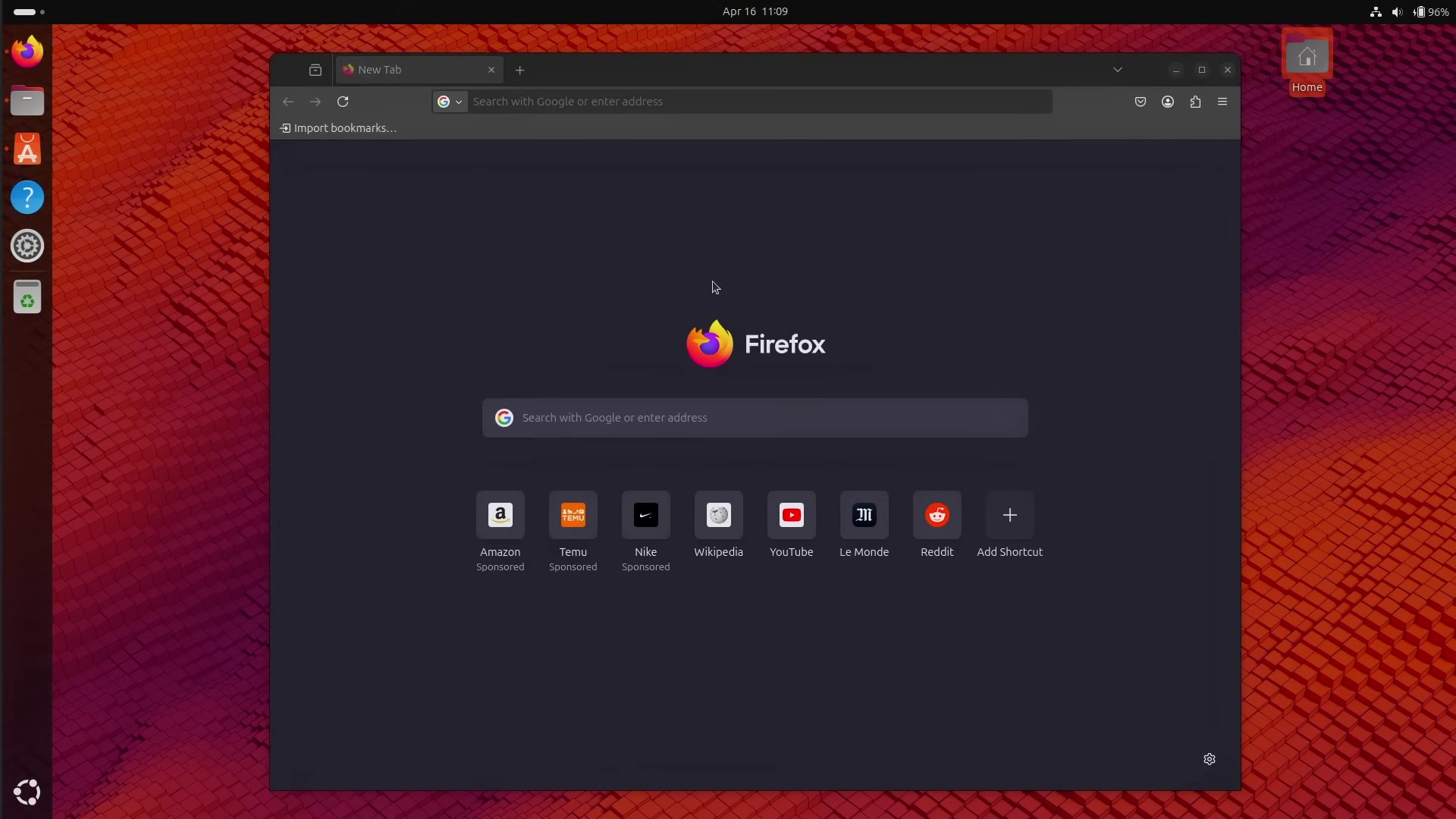
Task: Click the Import bookmarks link
Action: pyautogui.click(x=338, y=127)
